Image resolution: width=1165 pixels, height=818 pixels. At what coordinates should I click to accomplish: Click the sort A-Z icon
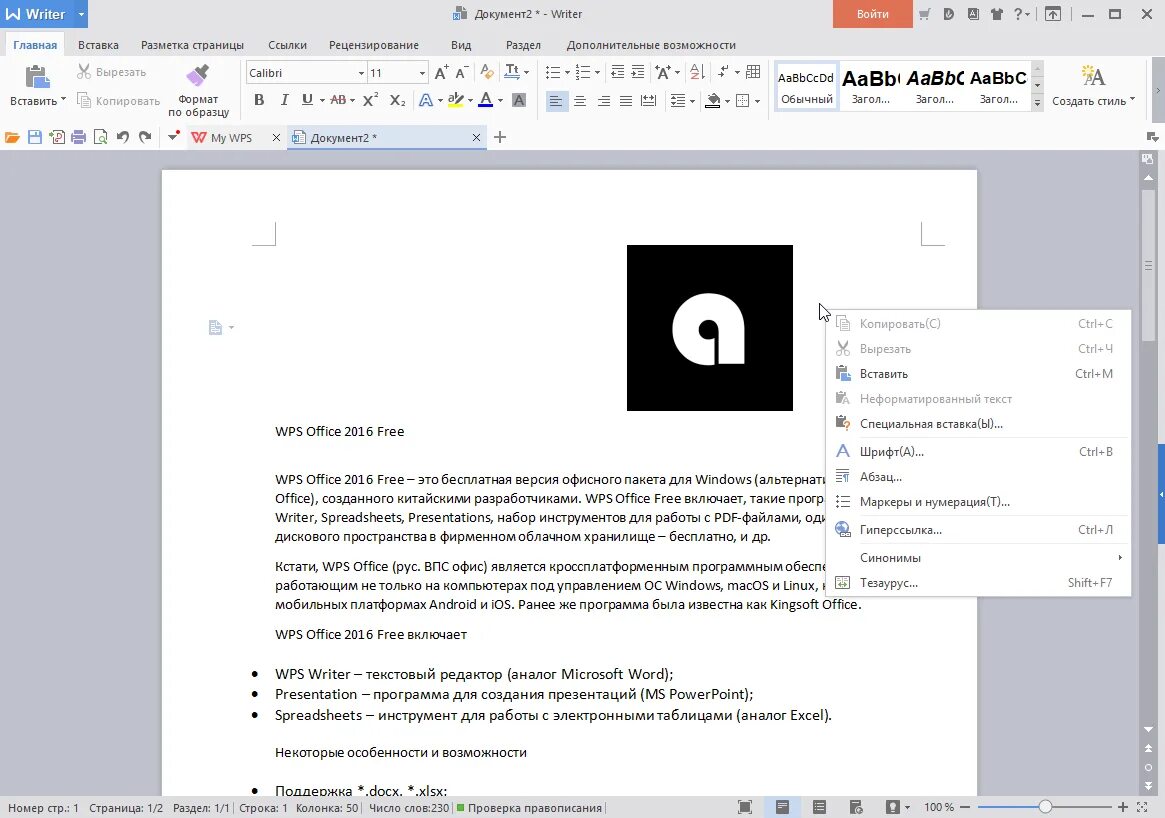(697, 72)
